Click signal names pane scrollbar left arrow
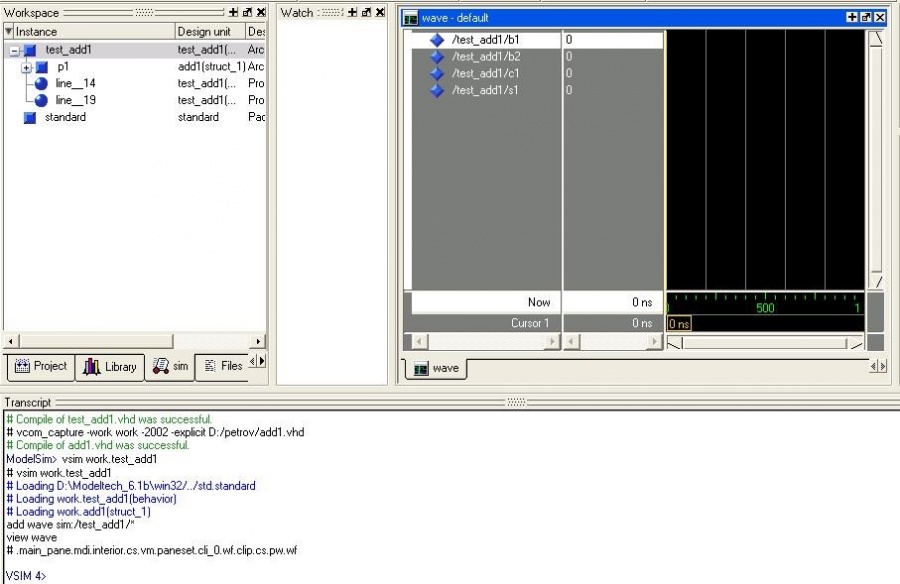This screenshot has height=584, width=900. point(420,342)
